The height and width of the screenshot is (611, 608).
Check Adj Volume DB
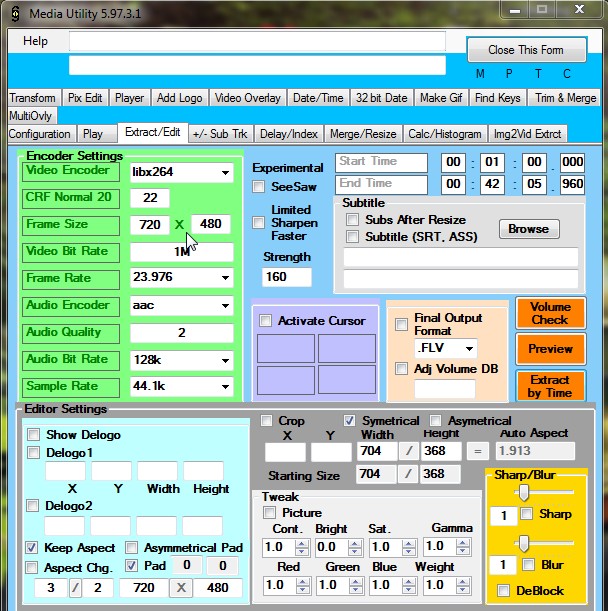[x=401, y=368]
